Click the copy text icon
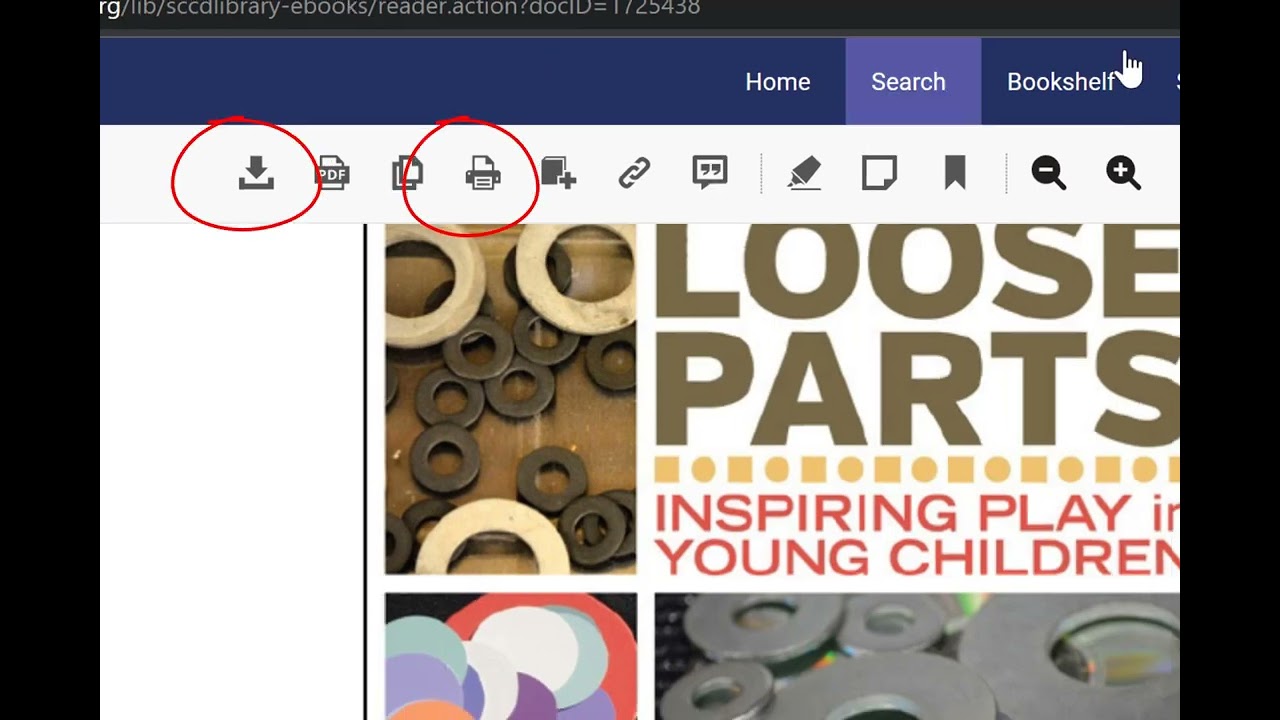This screenshot has height=720, width=1280. point(407,173)
